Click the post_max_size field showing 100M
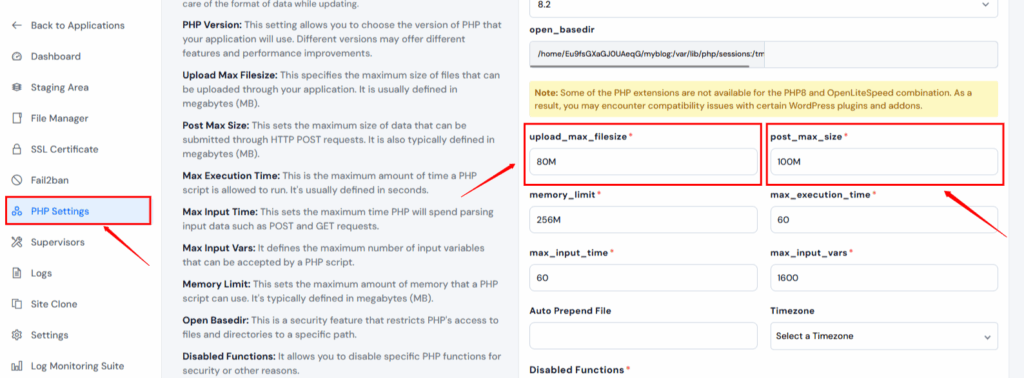Viewport: 1024px width, 378px height. pos(884,162)
